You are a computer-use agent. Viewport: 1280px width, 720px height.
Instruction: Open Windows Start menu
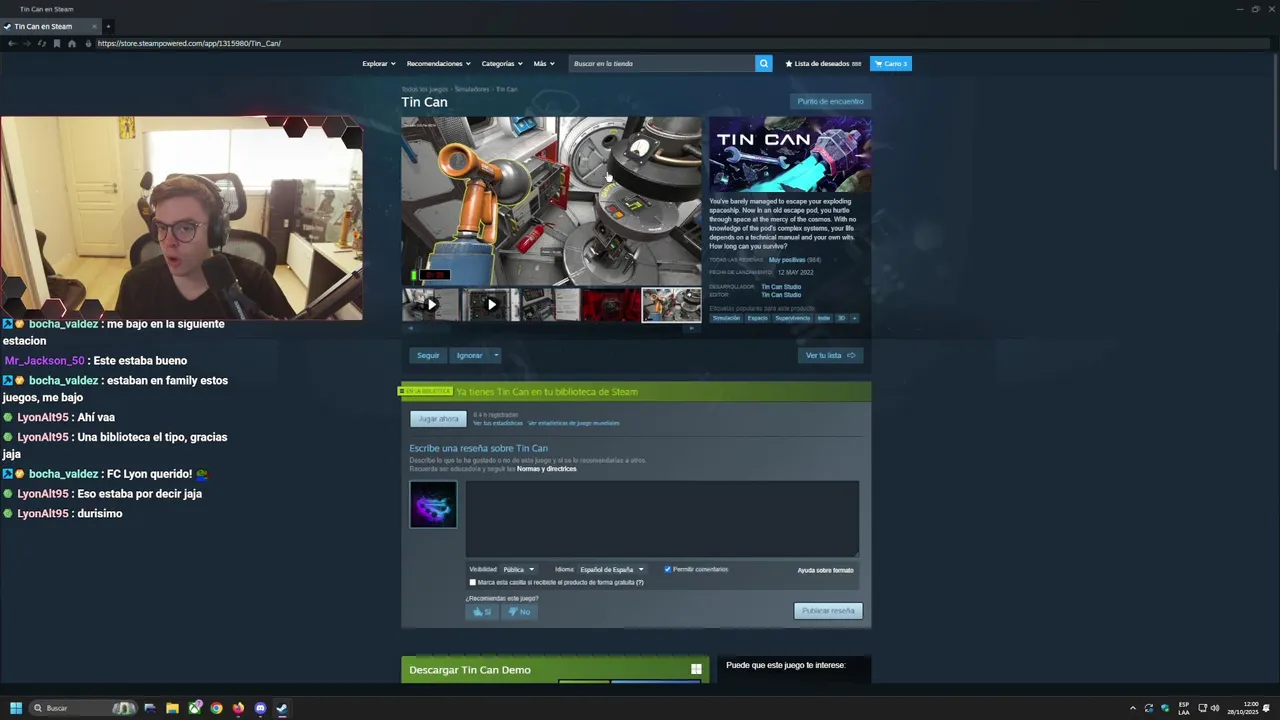pos(16,708)
